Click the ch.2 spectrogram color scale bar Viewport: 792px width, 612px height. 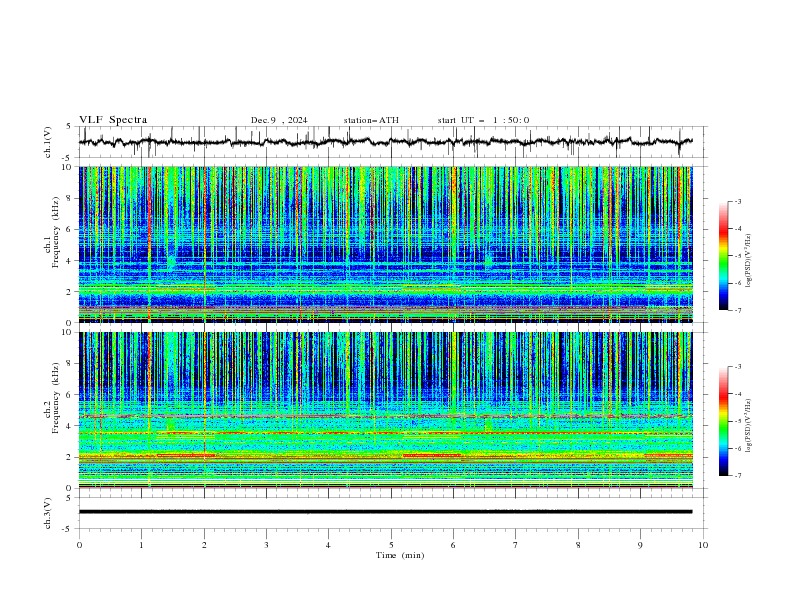point(724,421)
